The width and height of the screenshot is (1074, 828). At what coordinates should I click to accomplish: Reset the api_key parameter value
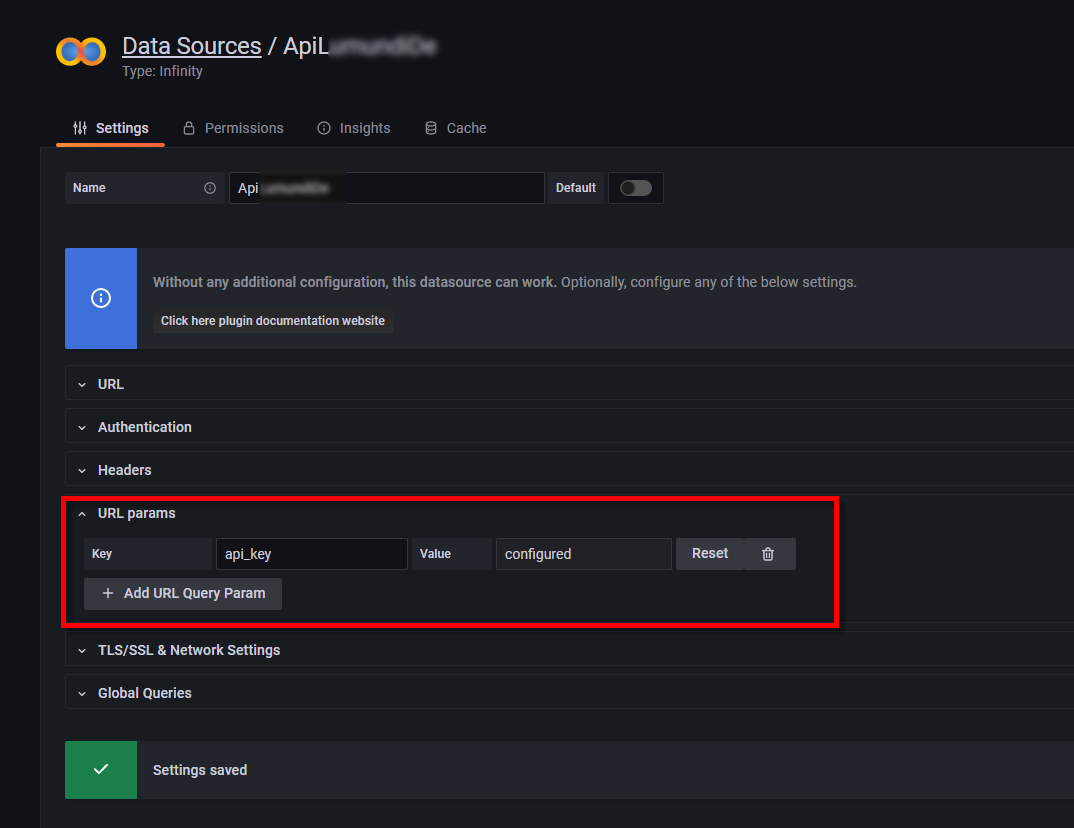tap(710, 553)
